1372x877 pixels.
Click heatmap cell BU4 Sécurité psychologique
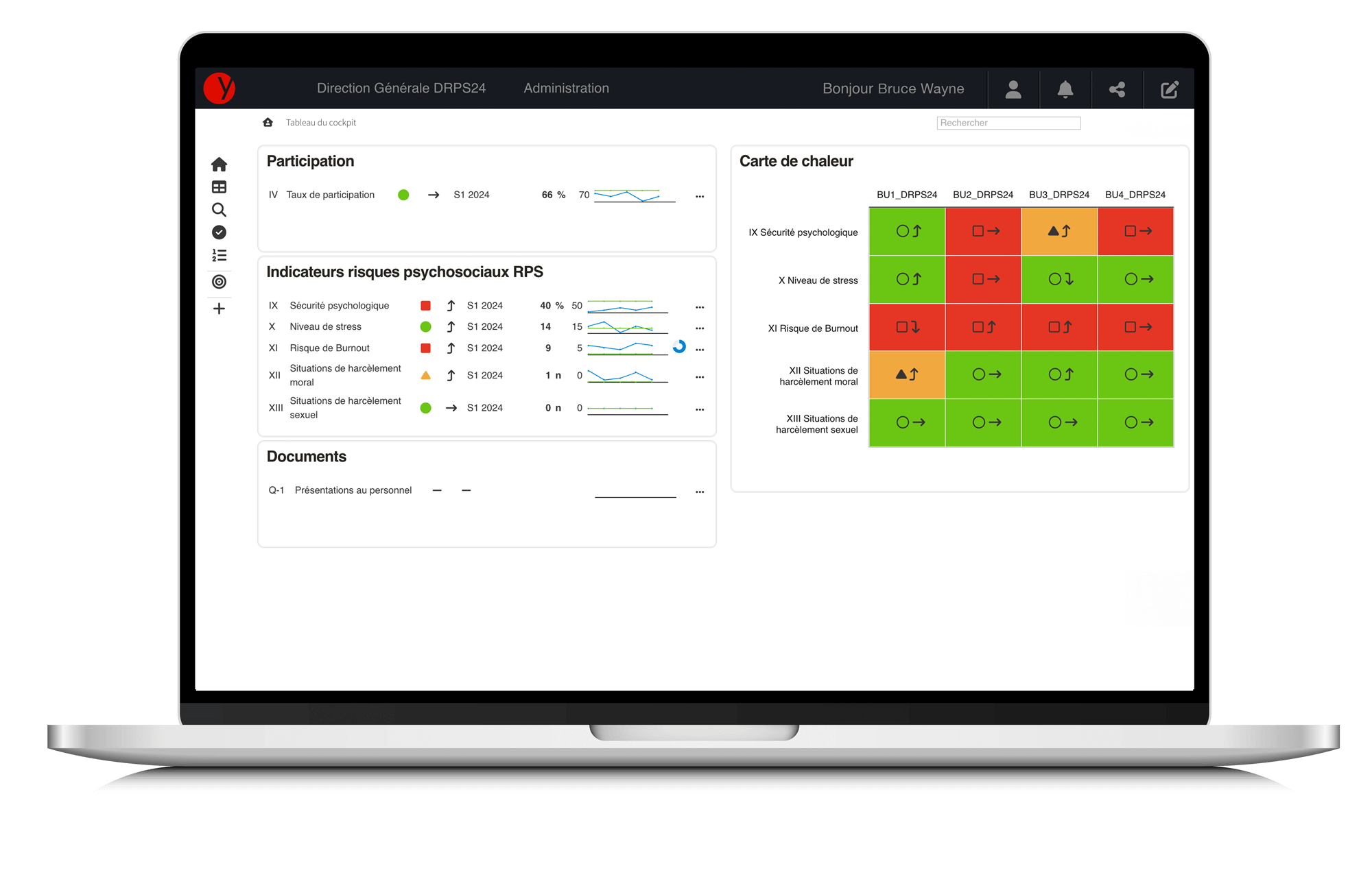click(x=1135, y=232)
